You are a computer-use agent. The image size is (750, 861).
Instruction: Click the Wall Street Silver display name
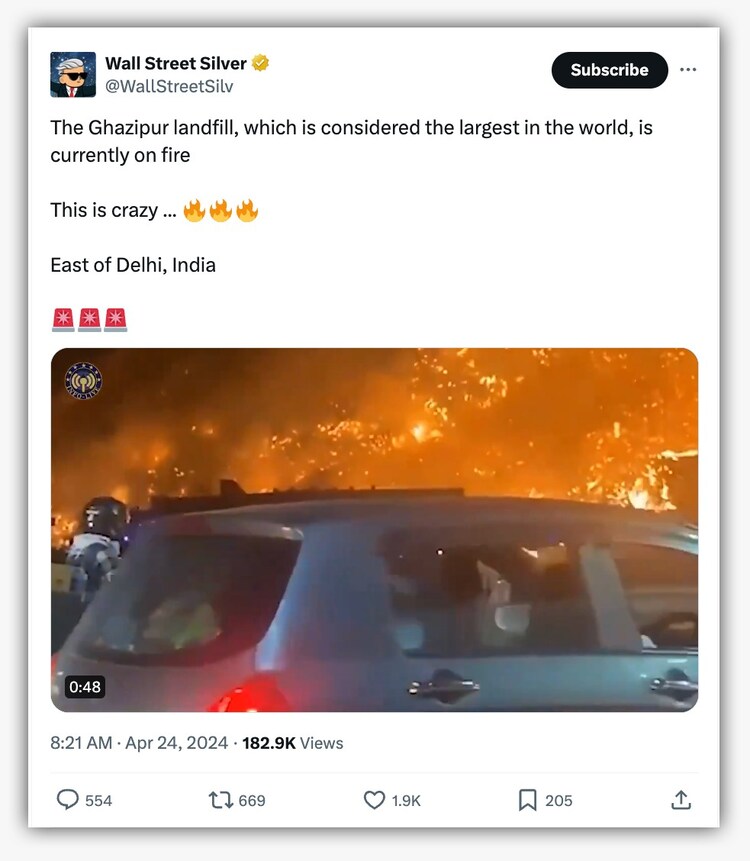(x=175, y=64)
